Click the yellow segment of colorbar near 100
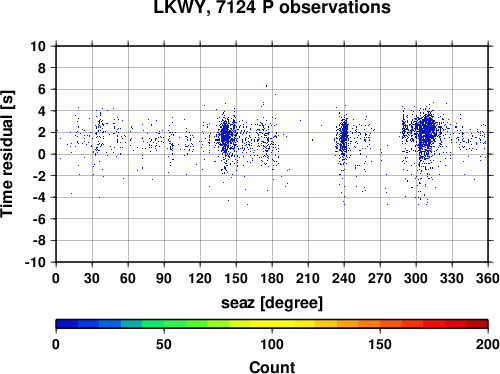Screen dimensions: 500x374 click(x=272, y=324)
